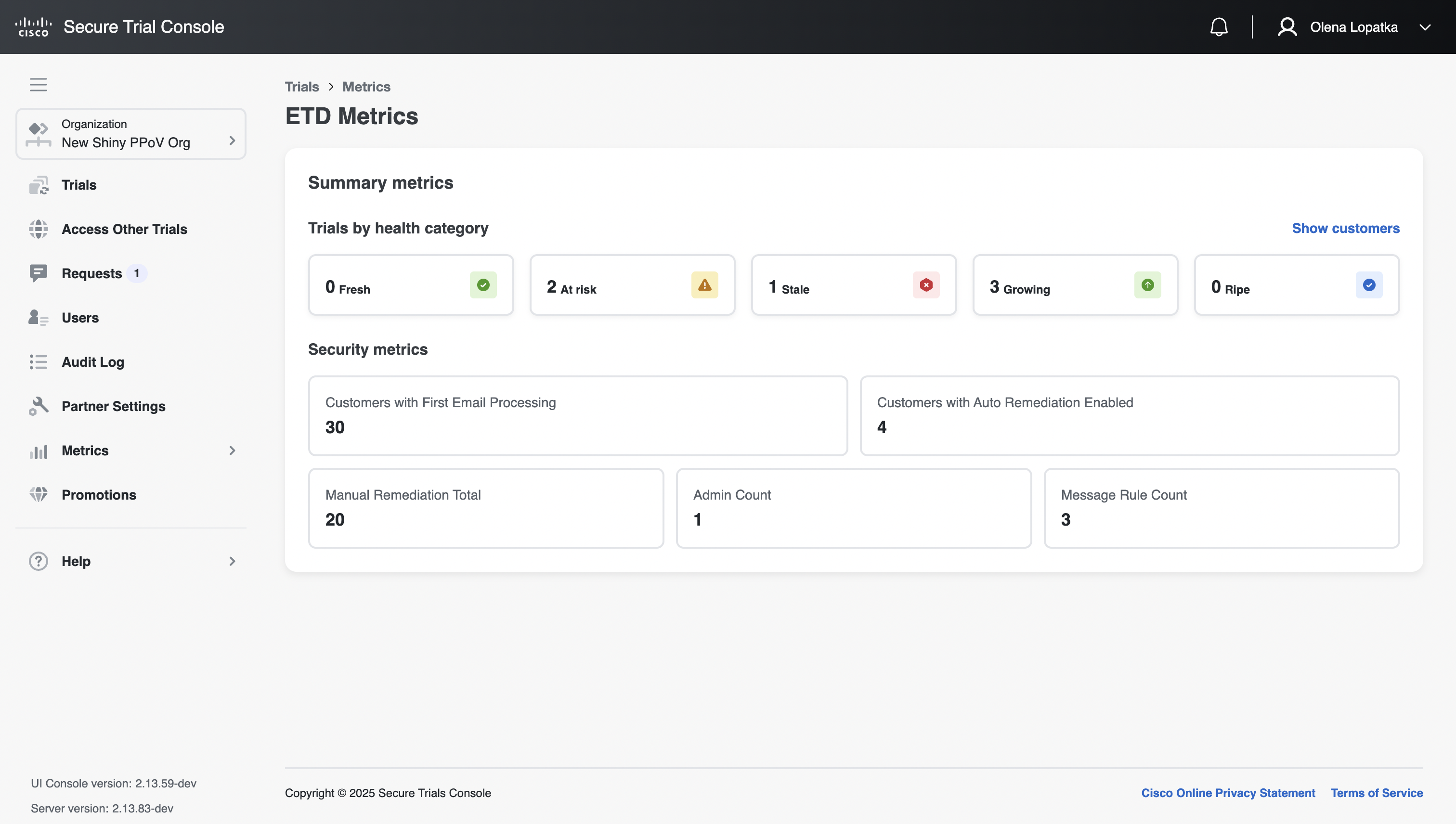This screenshot has height=824, width=1456.
Task: Select the New Shiny PPoV Org selector
Action: click(x=131, y=134)
